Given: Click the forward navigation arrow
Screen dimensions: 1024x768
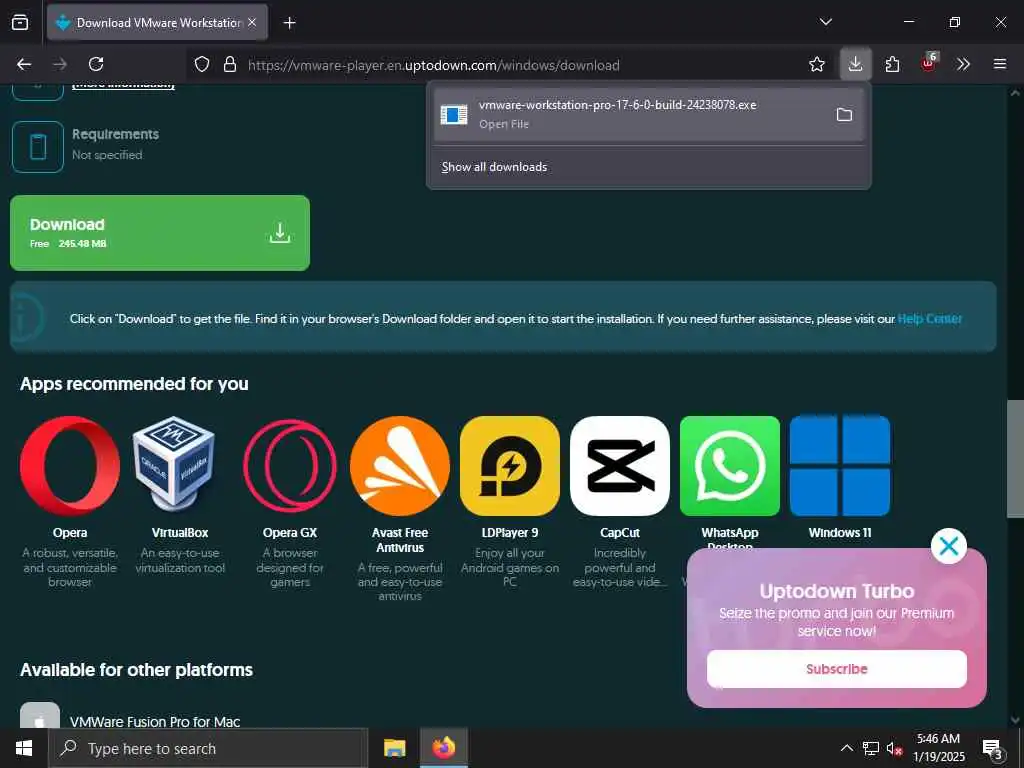Looking at the screenshot, I should pos(60,64).
